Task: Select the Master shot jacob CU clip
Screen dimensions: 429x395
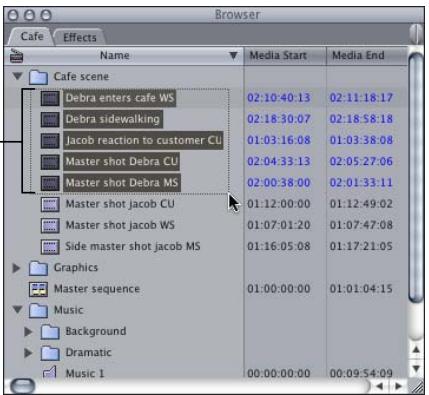Action: click(120, 204)
